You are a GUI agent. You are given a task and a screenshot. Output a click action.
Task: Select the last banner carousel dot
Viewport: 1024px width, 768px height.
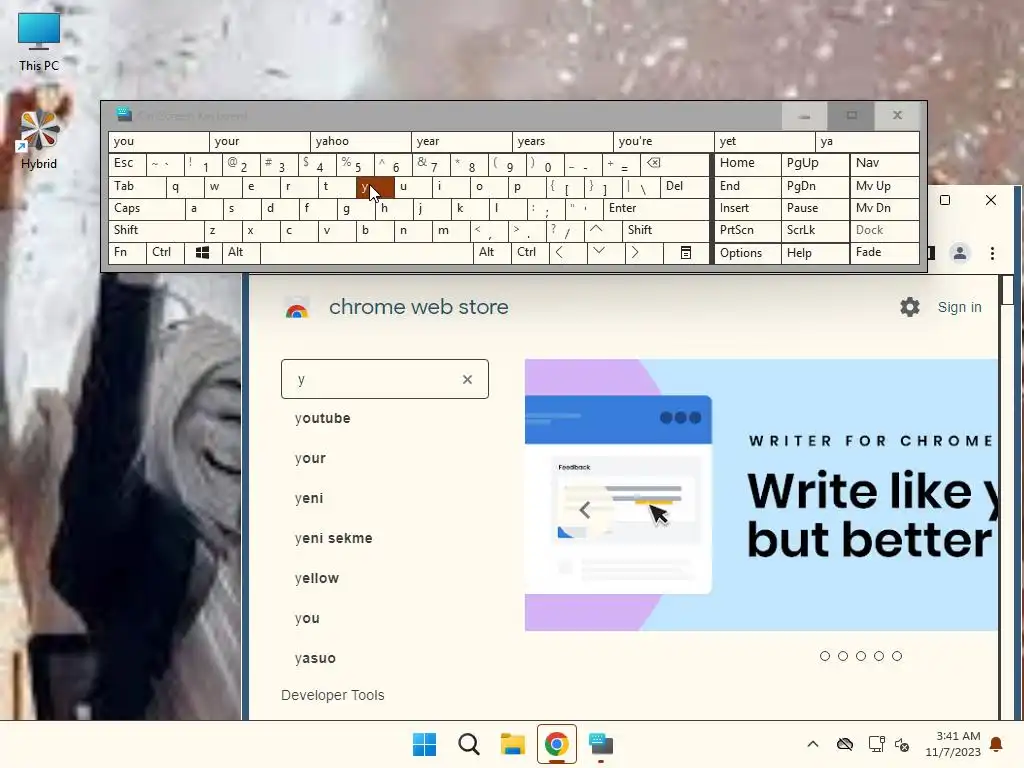coord(897,656)
